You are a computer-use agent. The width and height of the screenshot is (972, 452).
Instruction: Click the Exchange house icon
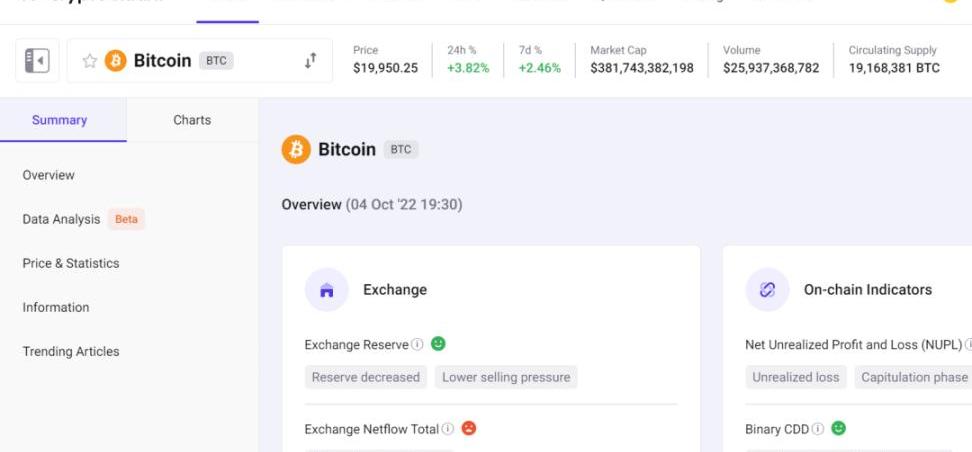pos(327,290)
